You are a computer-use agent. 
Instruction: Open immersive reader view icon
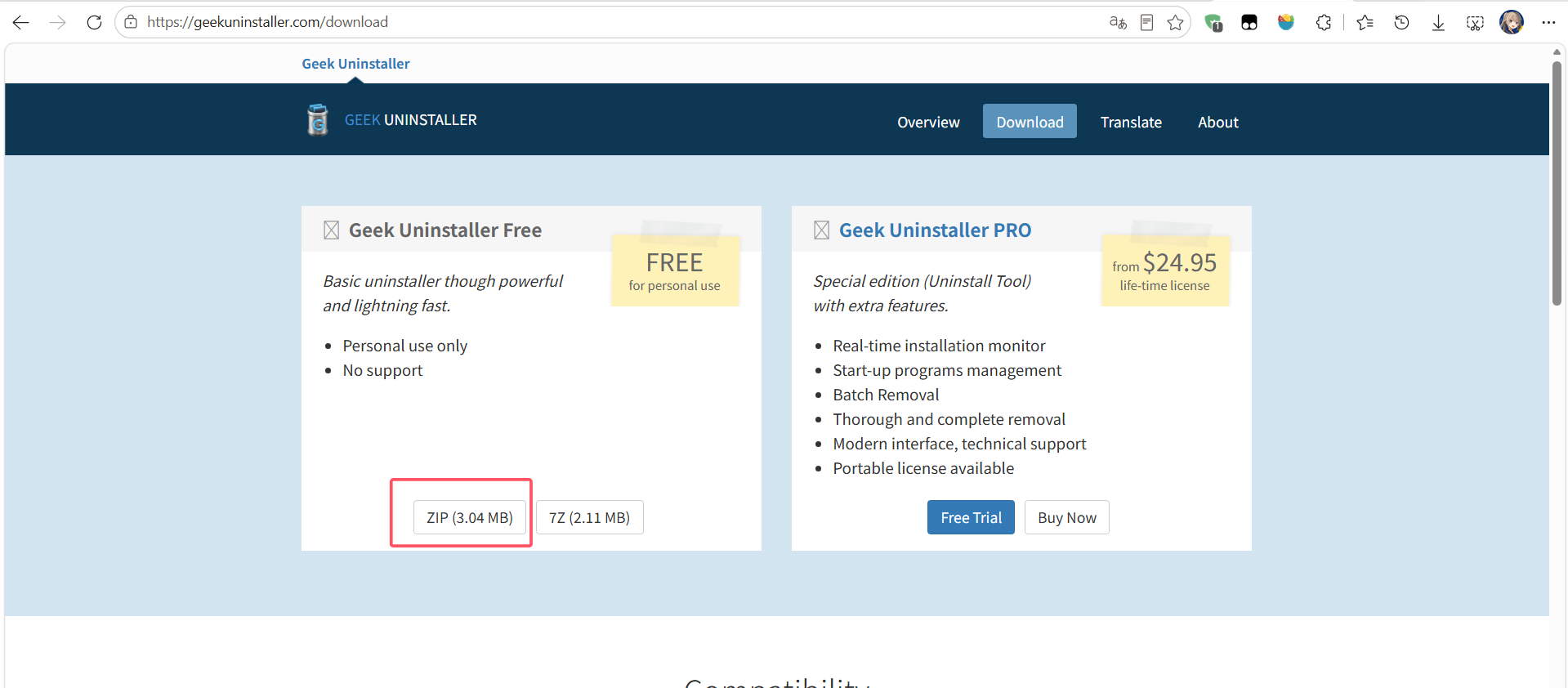1147,23
